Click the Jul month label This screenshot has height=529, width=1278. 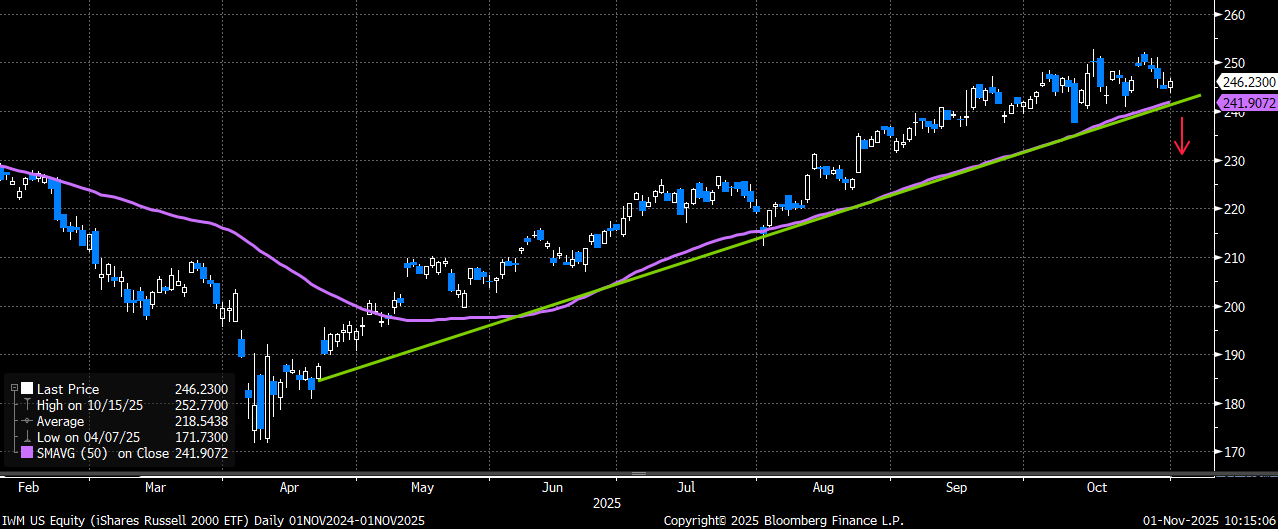[686, 488]
